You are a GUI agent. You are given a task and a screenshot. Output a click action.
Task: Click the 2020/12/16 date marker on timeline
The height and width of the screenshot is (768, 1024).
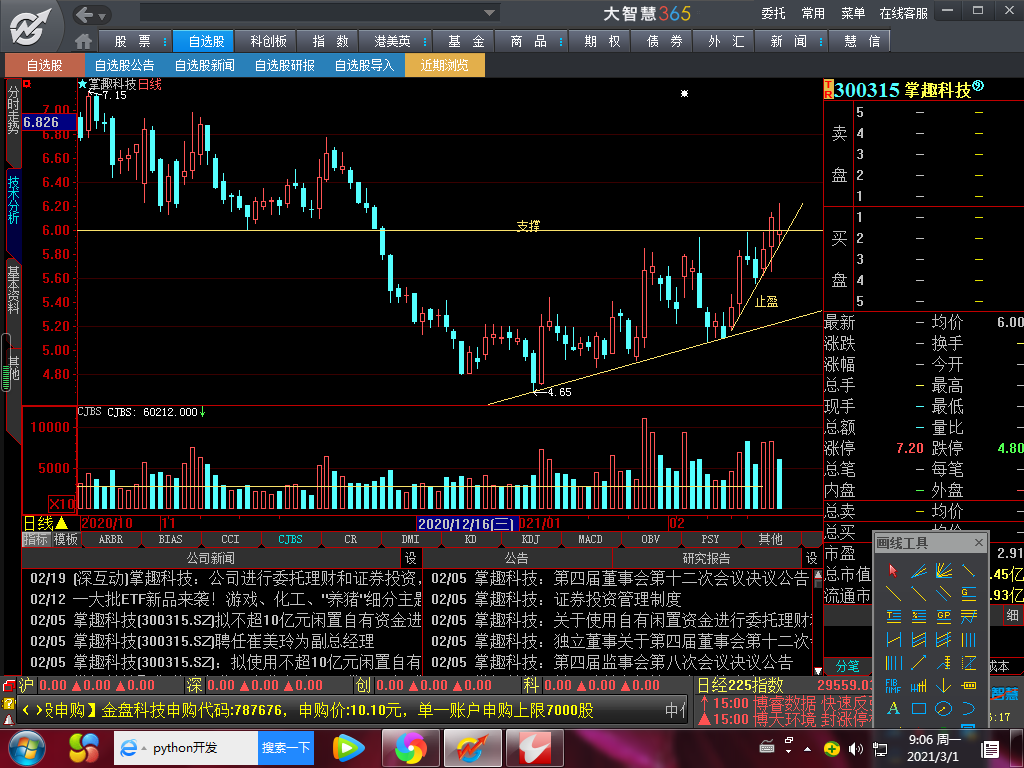(x=467, y=524)
